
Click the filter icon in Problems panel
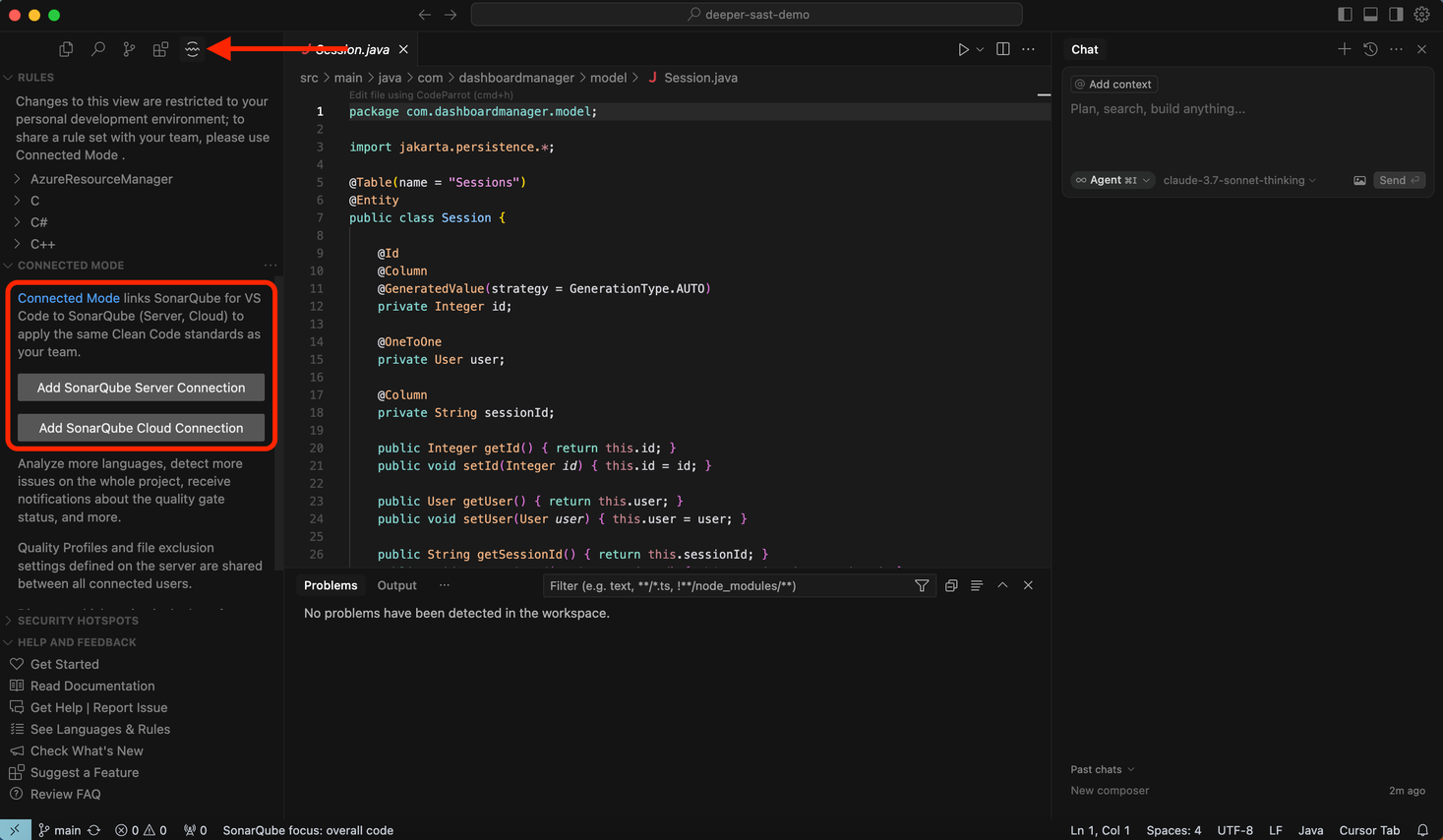[922, 585]
